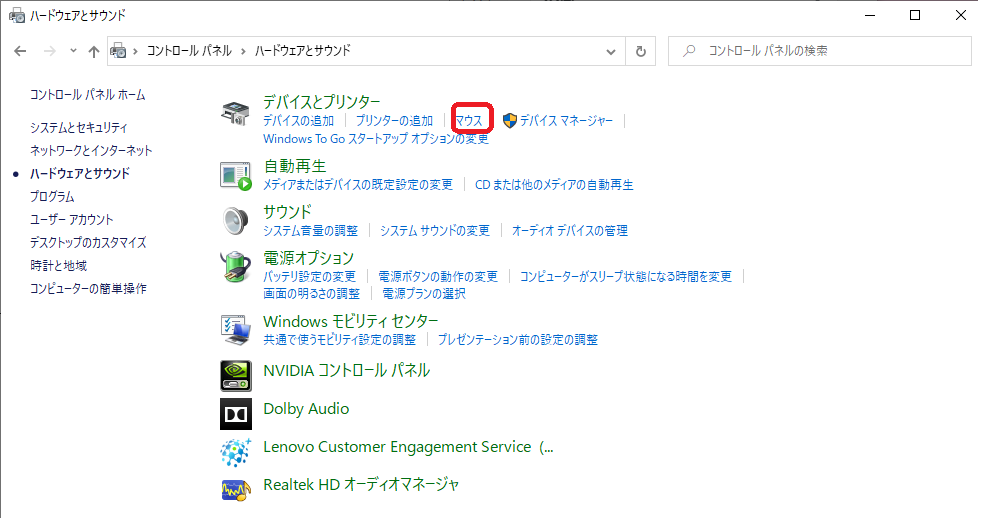Open デバイス マネージャー (Device Manager) link
The image size is (982, 518).
(x=565, y=121)
